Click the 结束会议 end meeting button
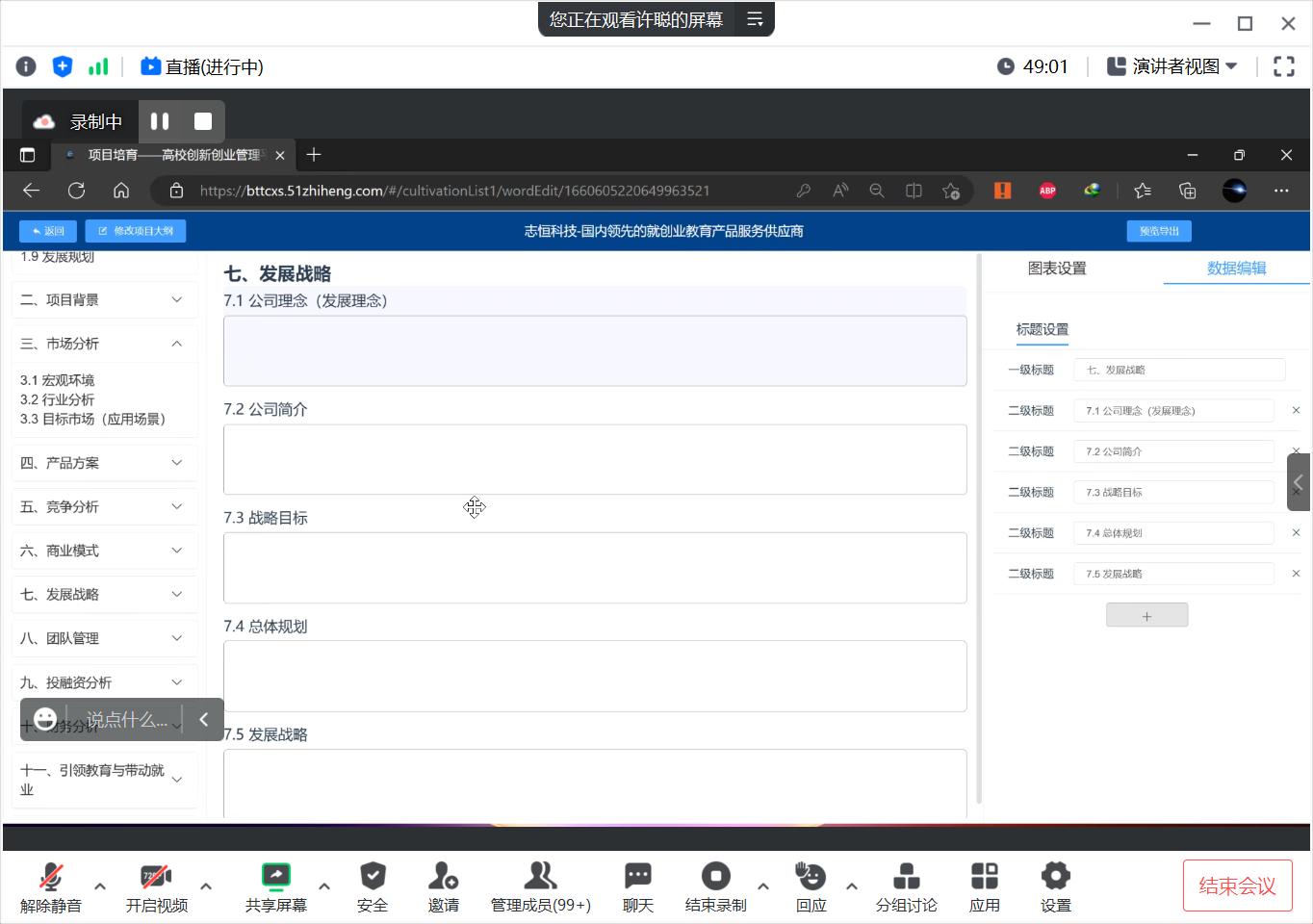This screenshot has width=1313, height=924. [1237, 885]
